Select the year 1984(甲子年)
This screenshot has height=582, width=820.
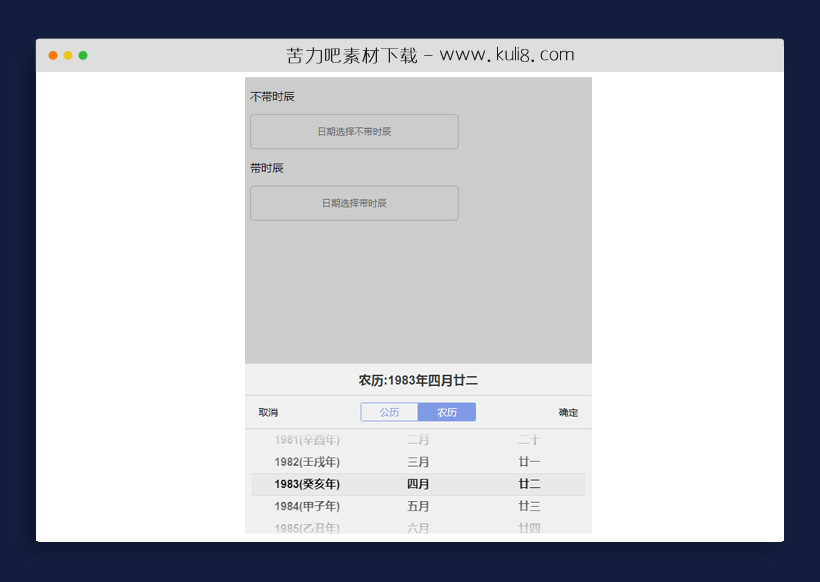coord(306,506)
